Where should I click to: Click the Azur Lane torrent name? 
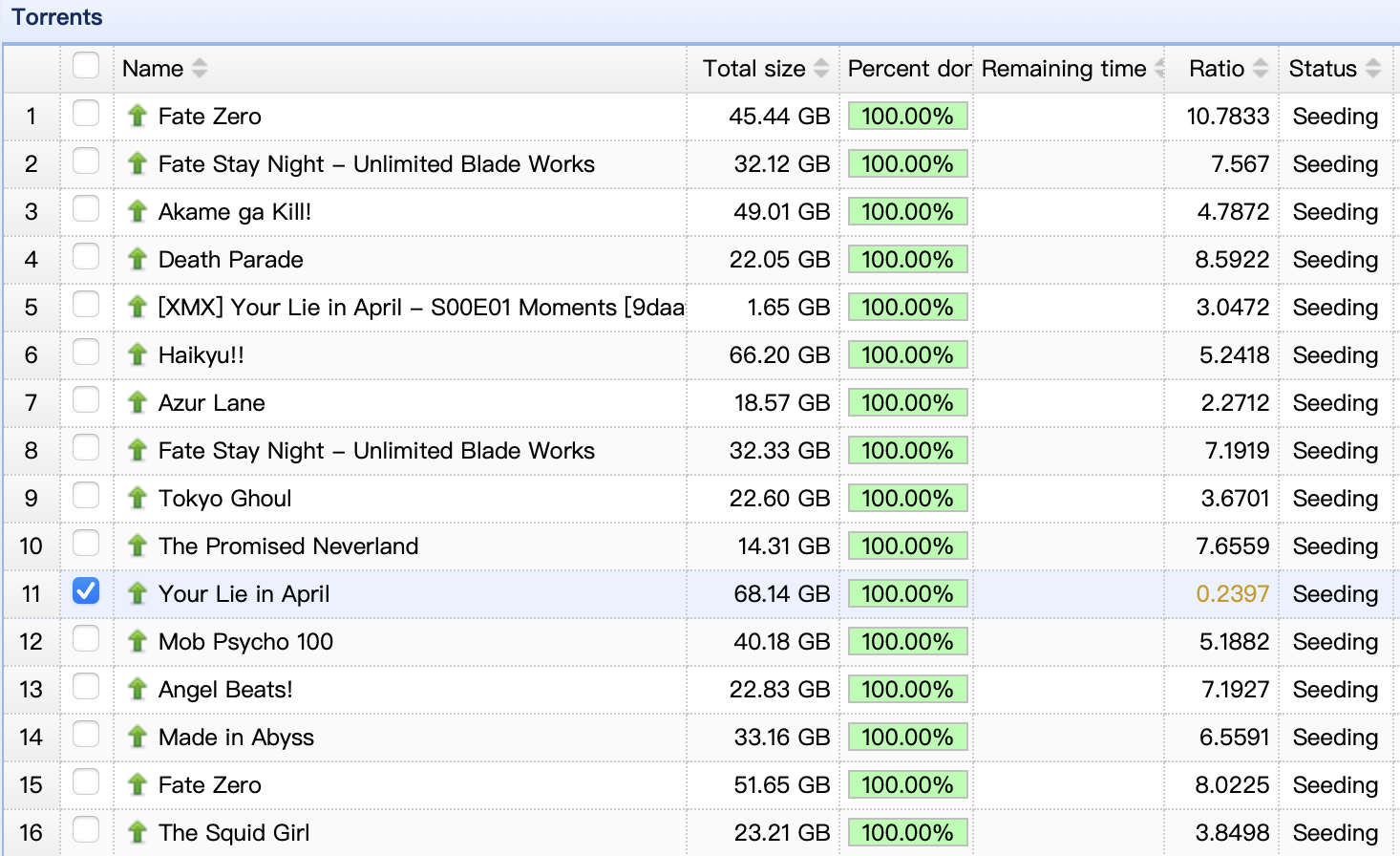click(212, 402)
